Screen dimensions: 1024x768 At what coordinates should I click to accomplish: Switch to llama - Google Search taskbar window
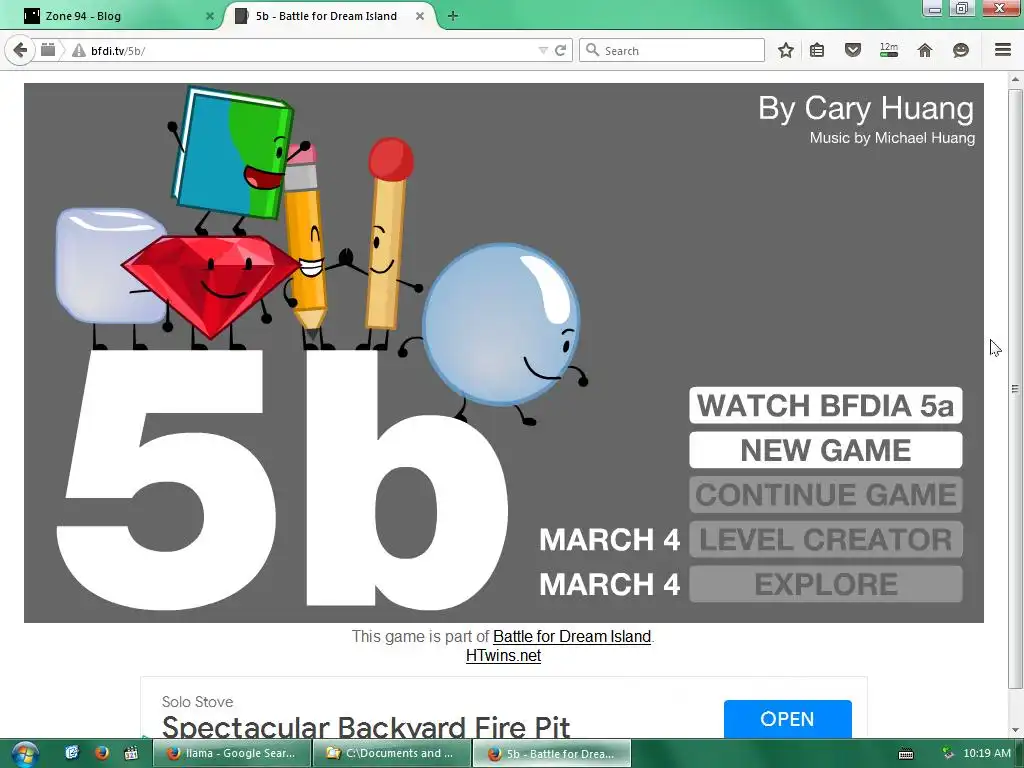coord(231,753)
